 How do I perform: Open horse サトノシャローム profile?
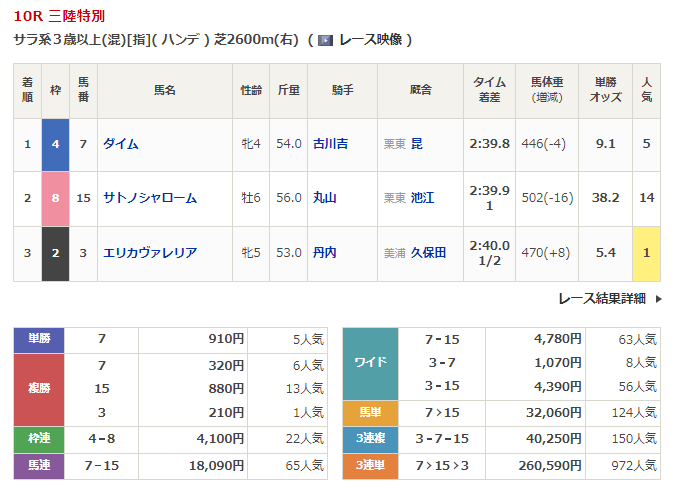click(149, 198)
